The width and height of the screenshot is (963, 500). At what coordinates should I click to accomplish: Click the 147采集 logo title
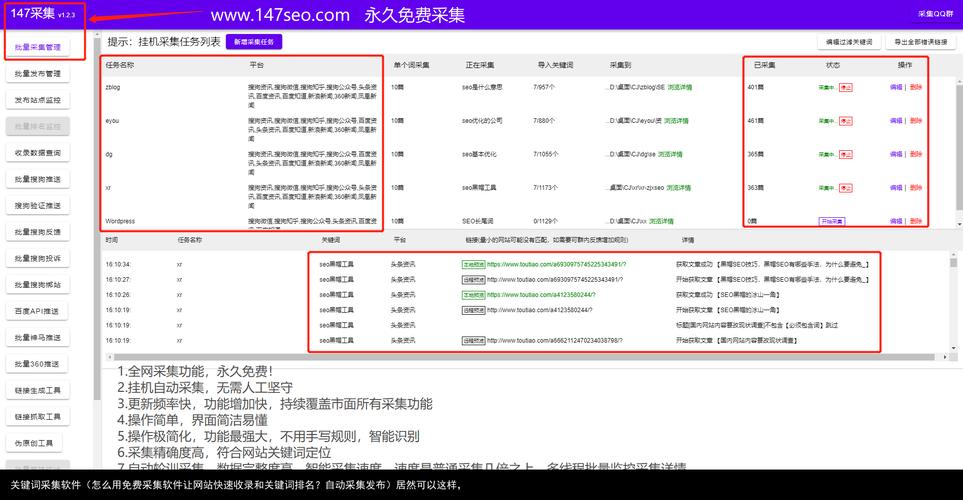coord(33,14)
